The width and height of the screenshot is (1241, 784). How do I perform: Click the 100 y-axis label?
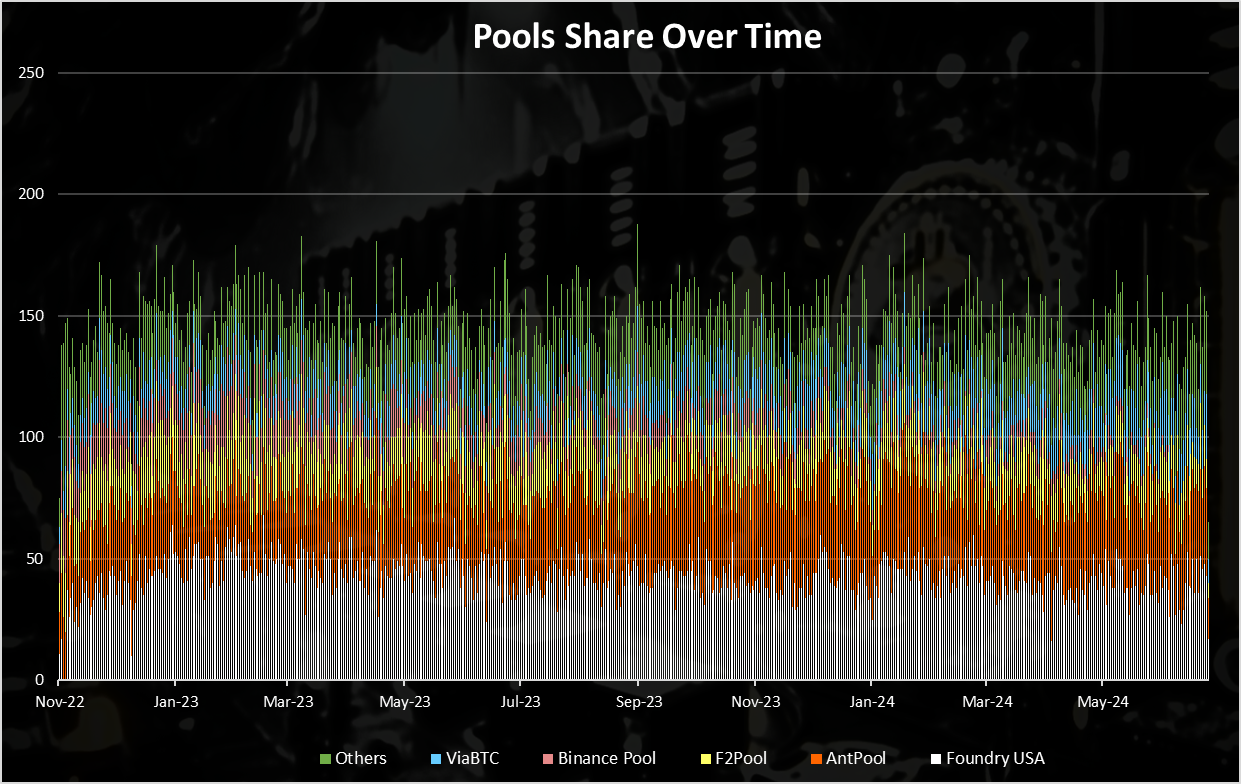tap(32, 437)
